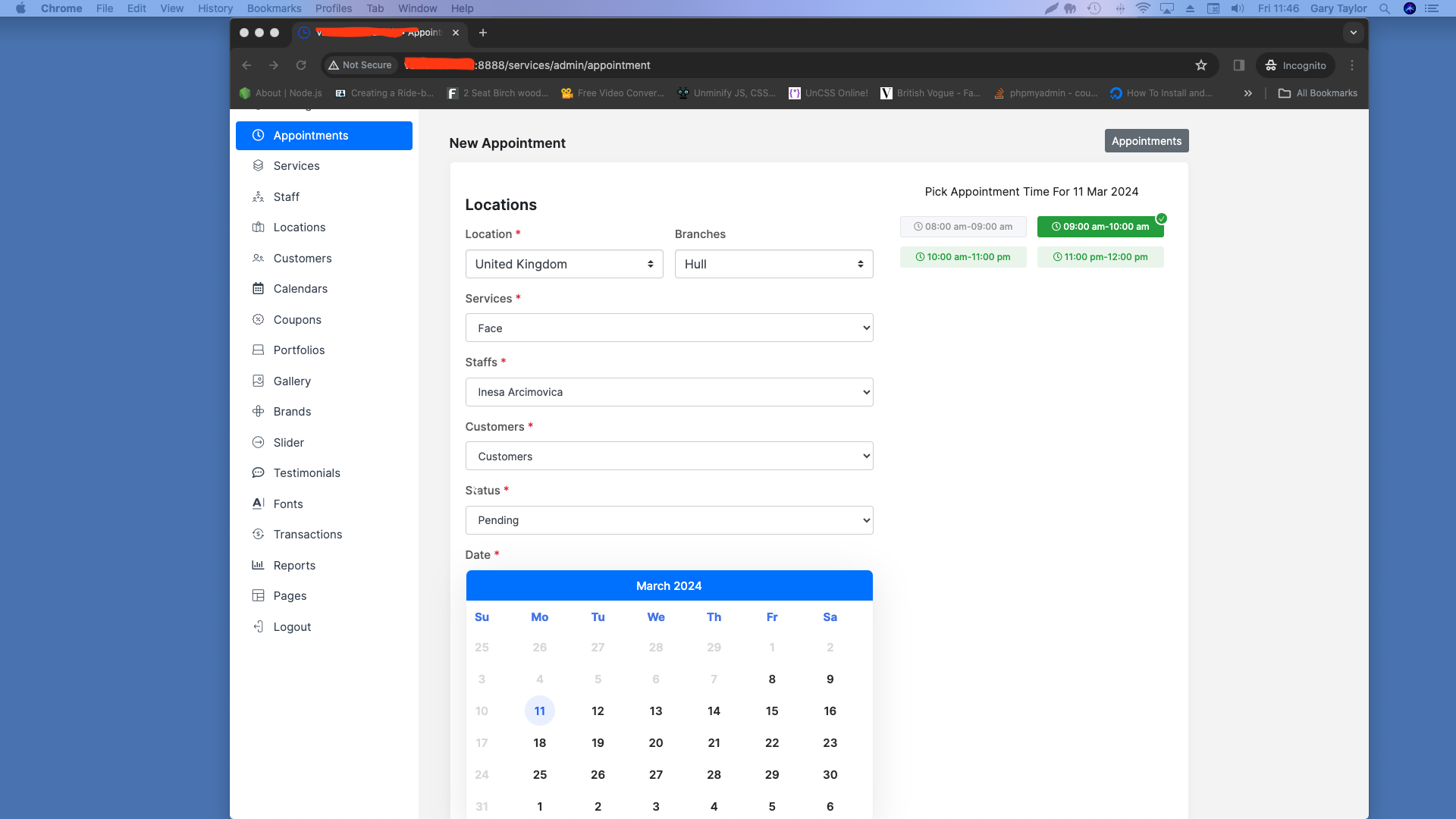Click the Logout icon
Image resolution: width=1456 pixels, height=819 pixels.
point(258,626)
